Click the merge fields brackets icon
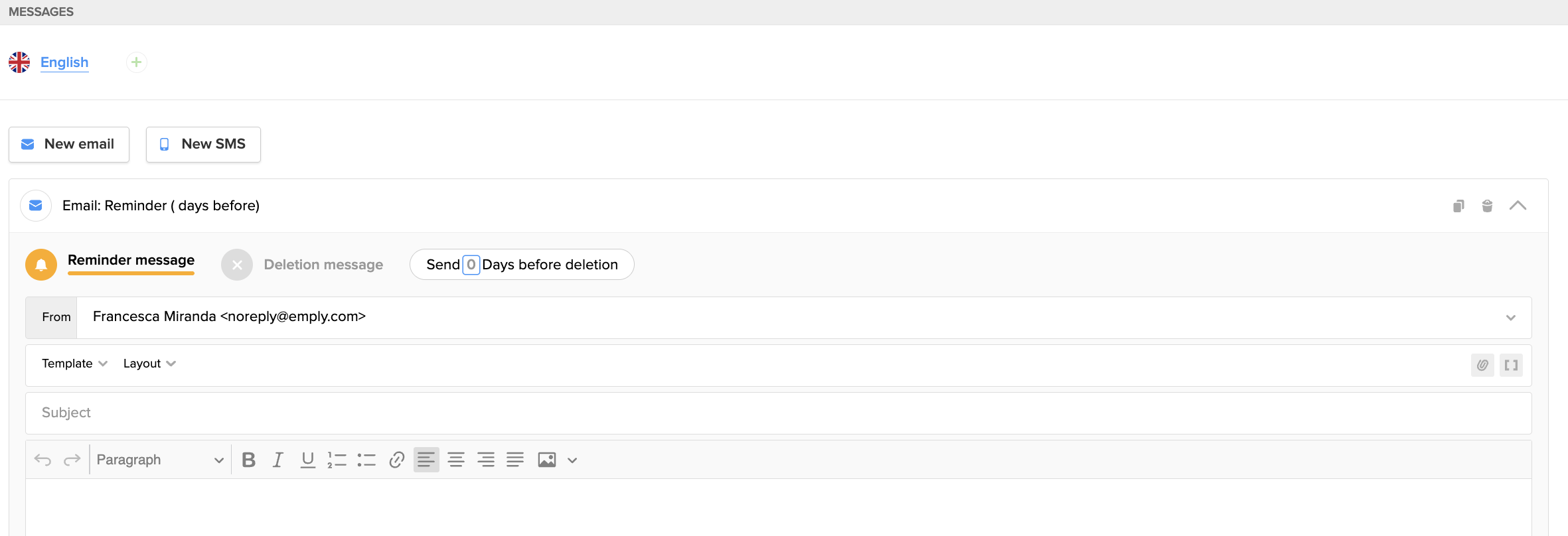The image size is (1568, 536). (x=1512, y=365)
